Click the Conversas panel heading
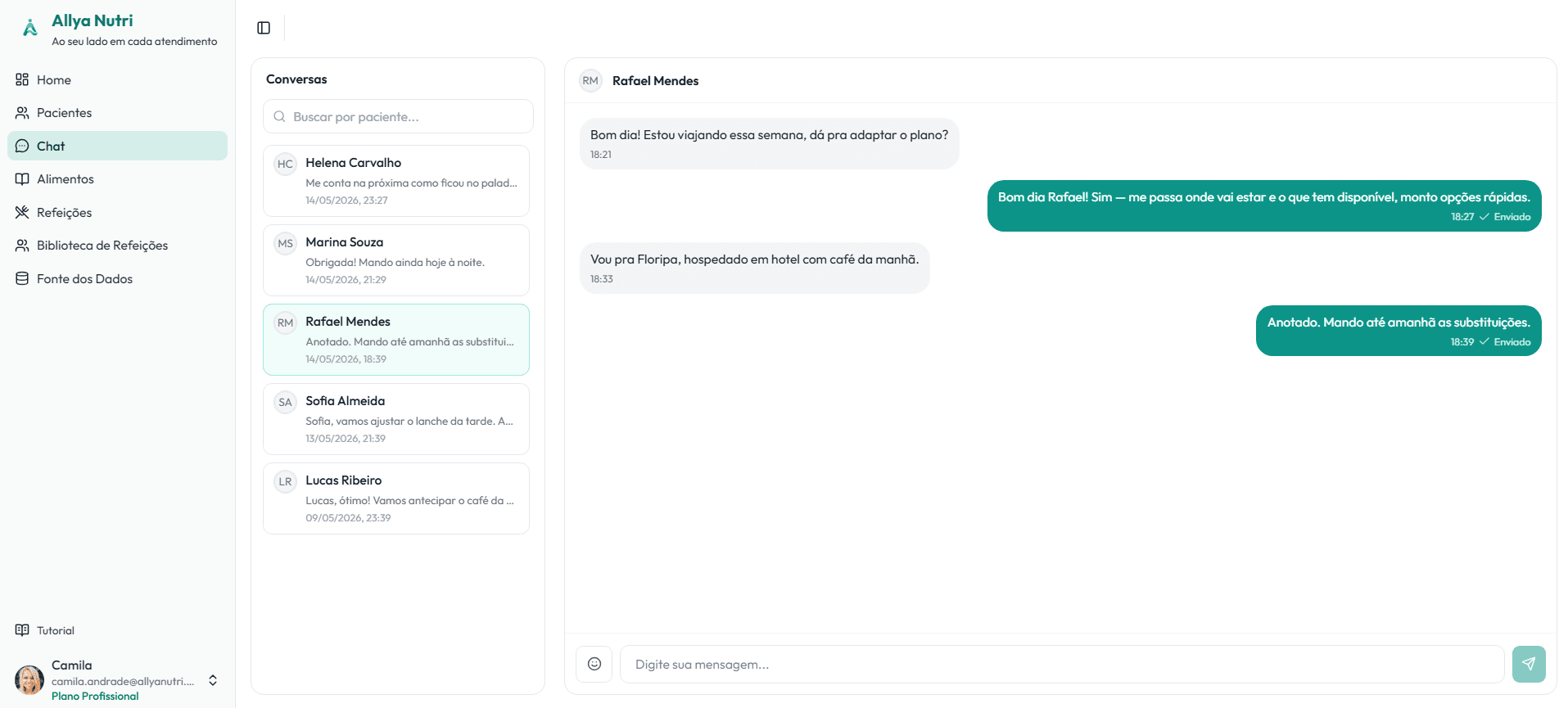Image resolution: width=1568 pixels, height=708 pixels. [296, 79]
